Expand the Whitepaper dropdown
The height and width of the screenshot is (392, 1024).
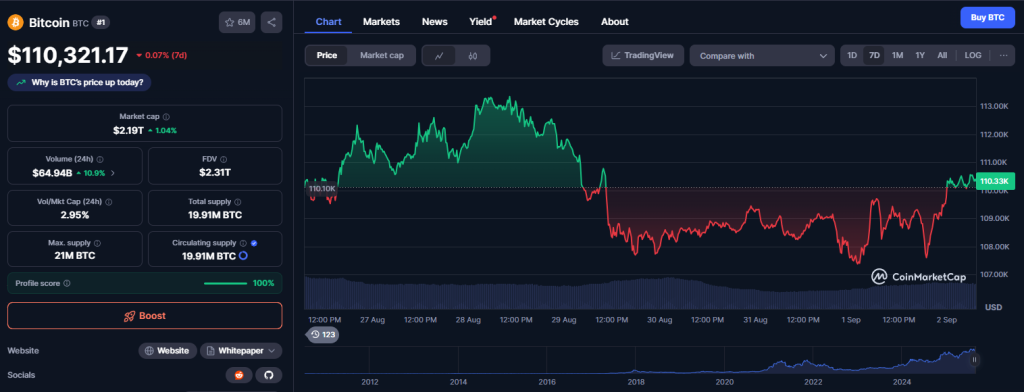click(x=241, y=351)
